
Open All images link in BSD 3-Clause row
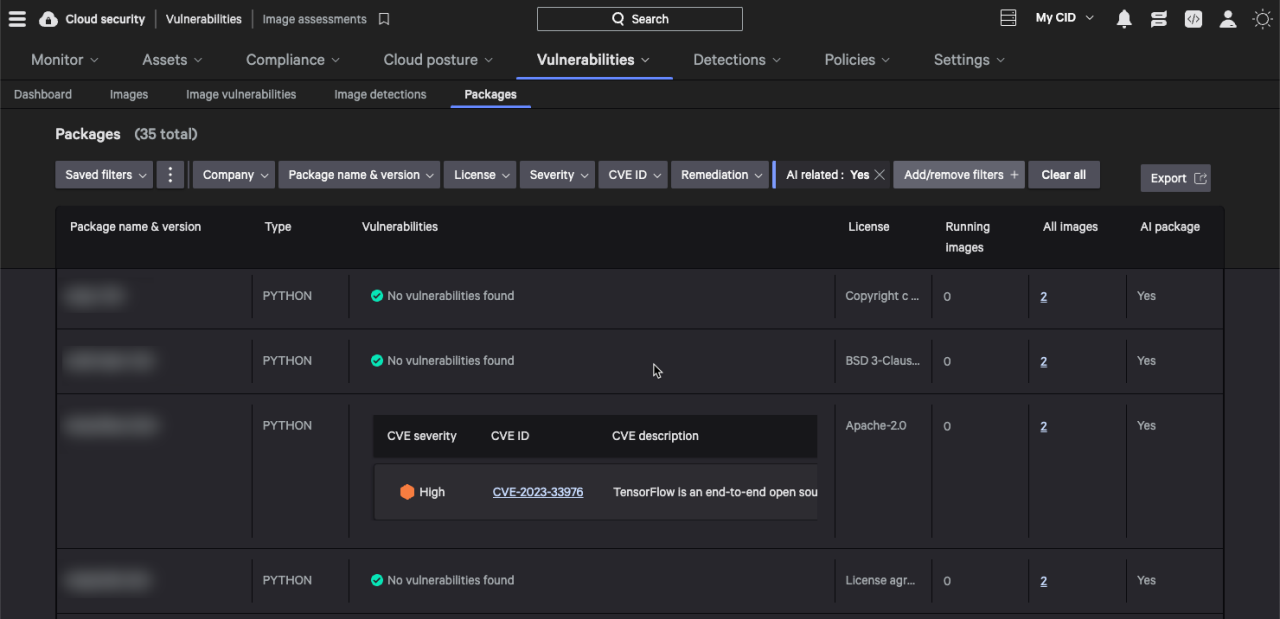1043,362
